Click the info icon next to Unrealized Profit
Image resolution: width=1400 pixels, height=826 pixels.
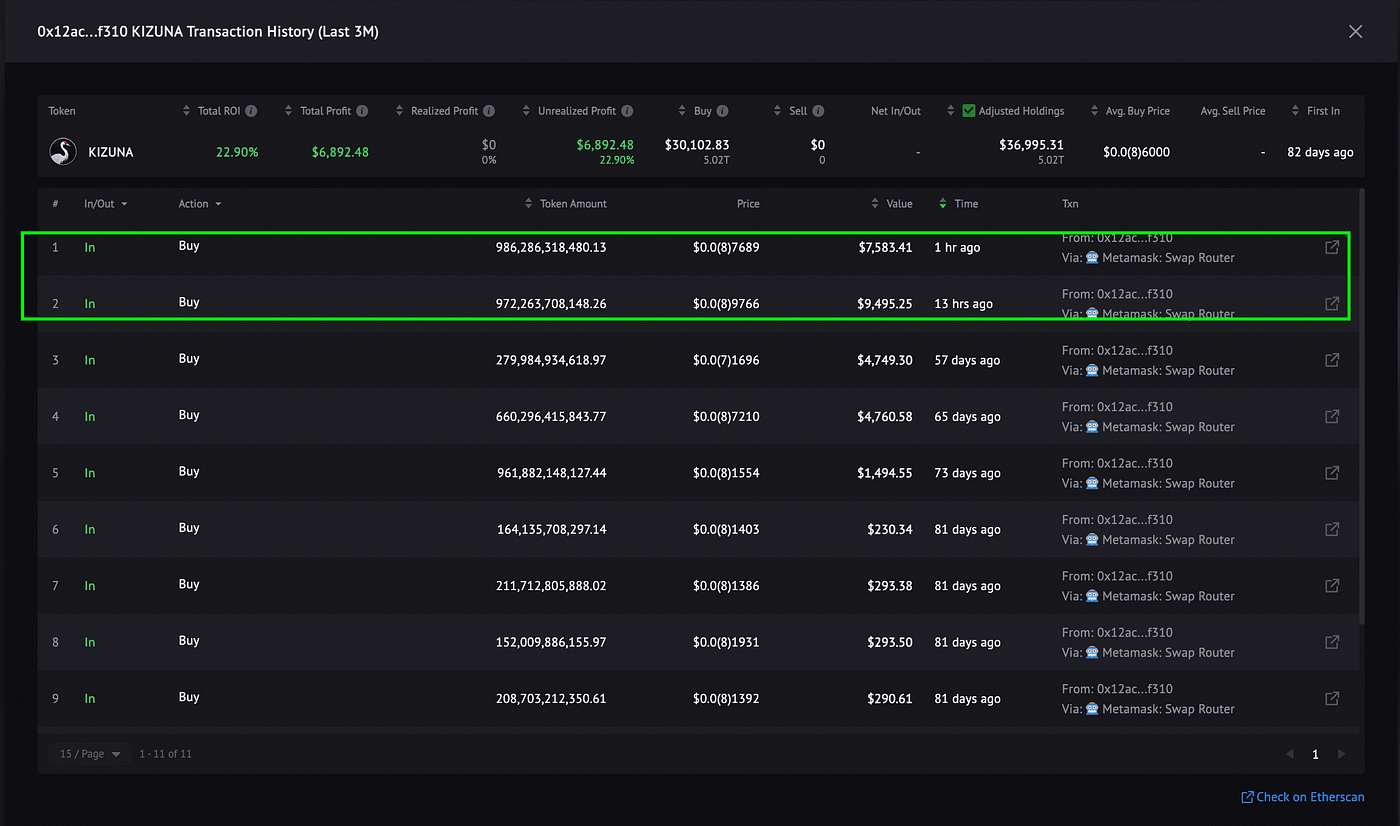pyautogui.click(x=627, y=111)
